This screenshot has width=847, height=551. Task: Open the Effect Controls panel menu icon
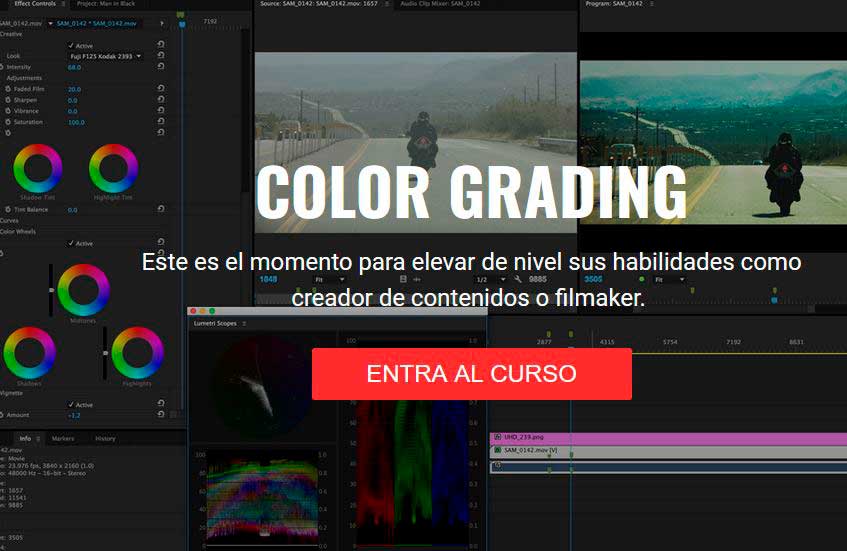(63, 4)
